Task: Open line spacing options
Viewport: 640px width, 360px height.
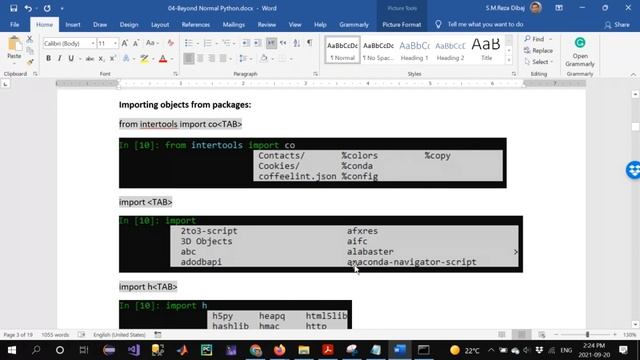Action: click(244, 59)
